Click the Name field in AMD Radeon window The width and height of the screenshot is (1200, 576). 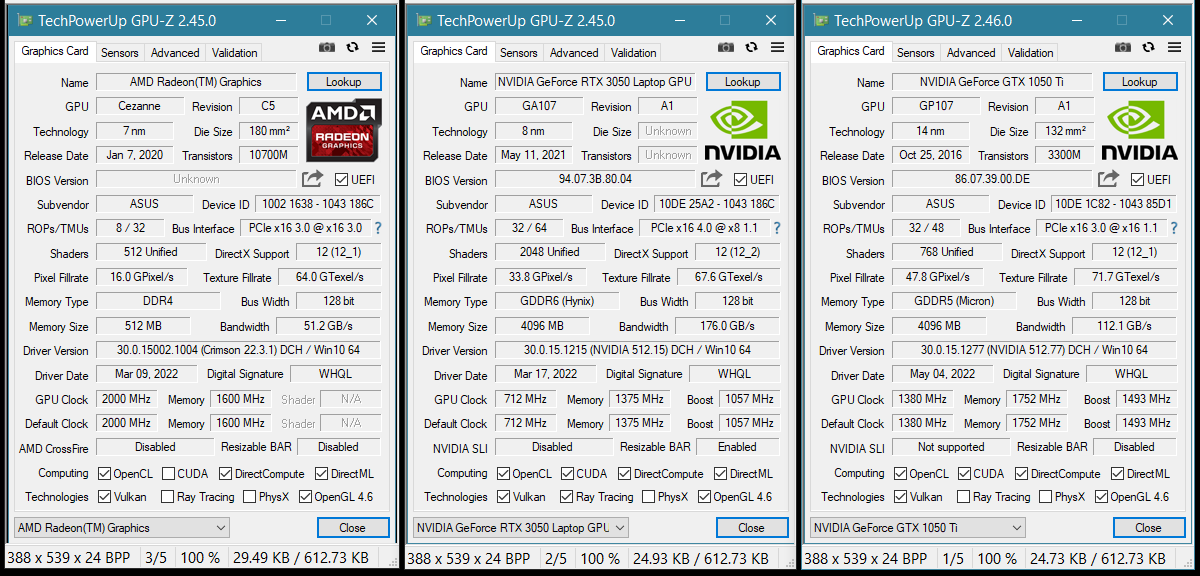[196, 82]
